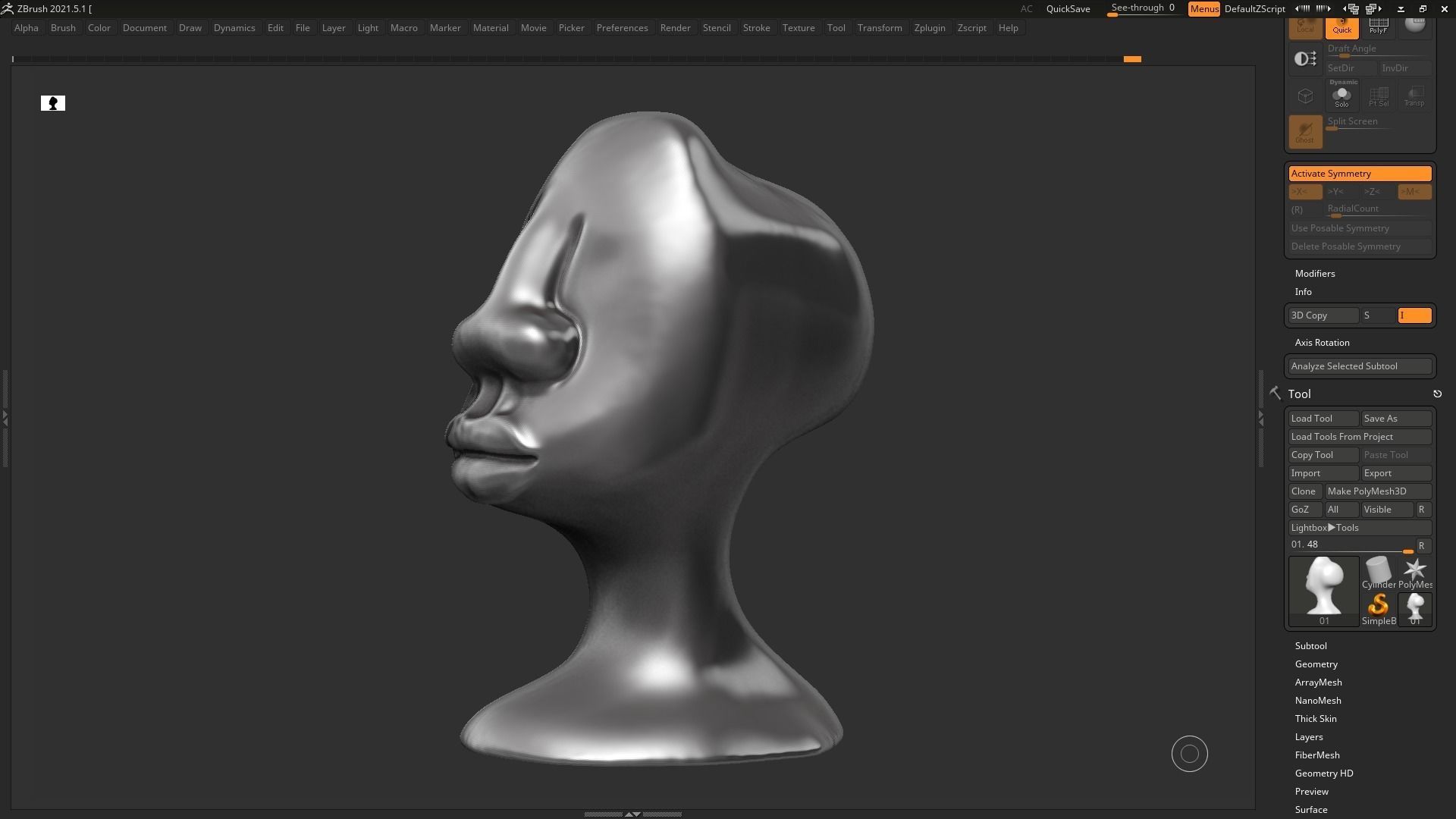This screenshot has height=819, width=1456.
Task: Select the SimpleBrush tool icon
Action: tap(1378, 609)
